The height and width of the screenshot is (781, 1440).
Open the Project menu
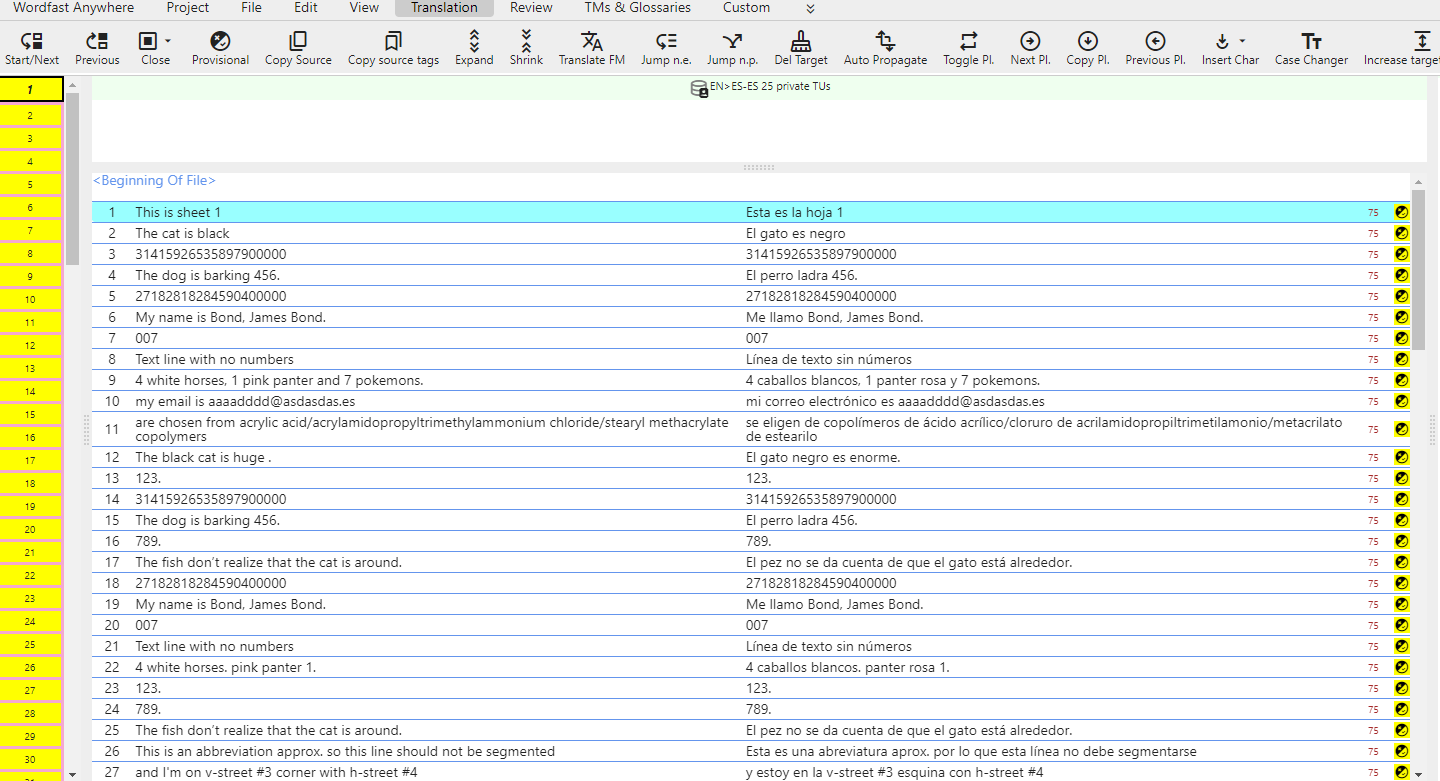[188, 8]
